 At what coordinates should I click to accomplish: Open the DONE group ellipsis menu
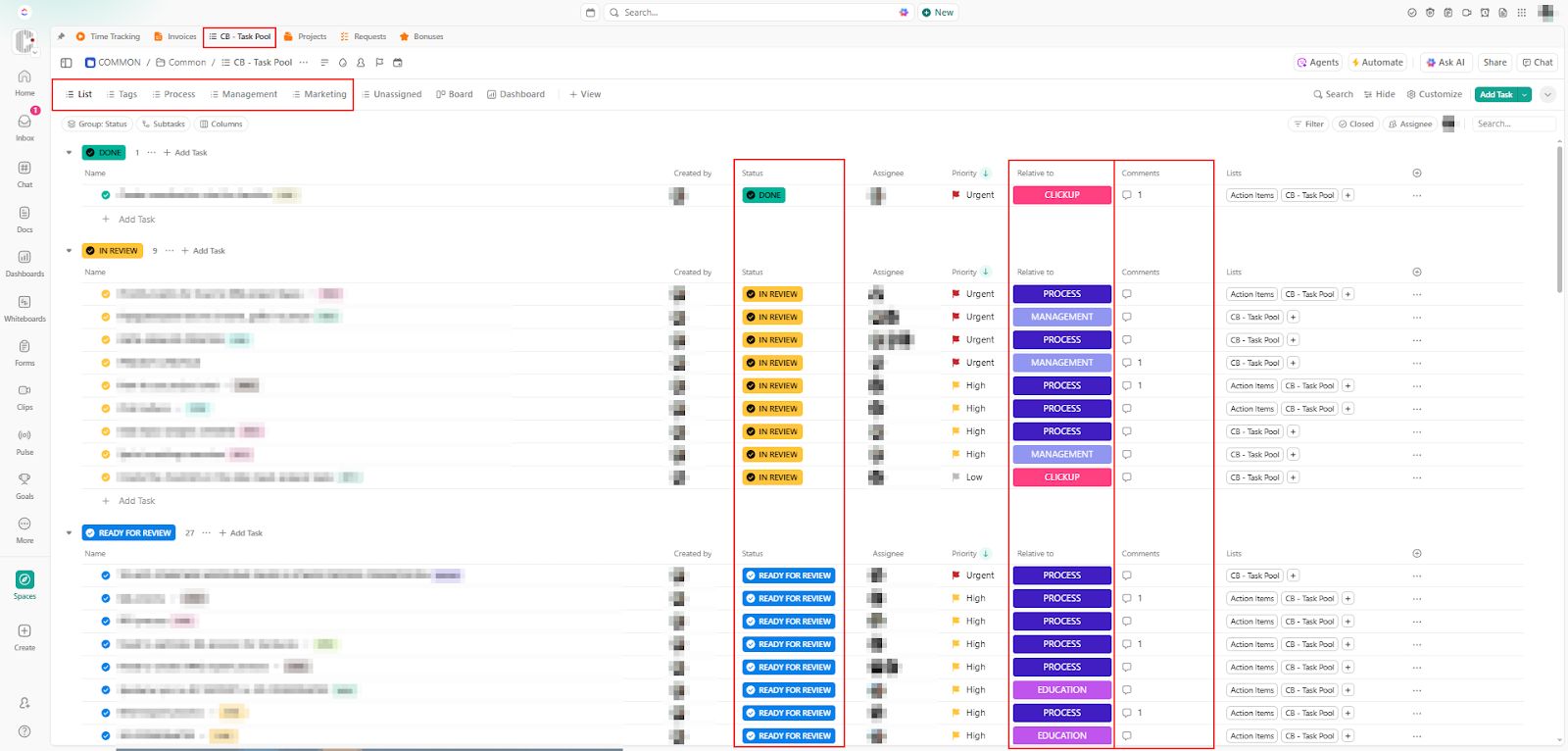(x=151, y=153)
